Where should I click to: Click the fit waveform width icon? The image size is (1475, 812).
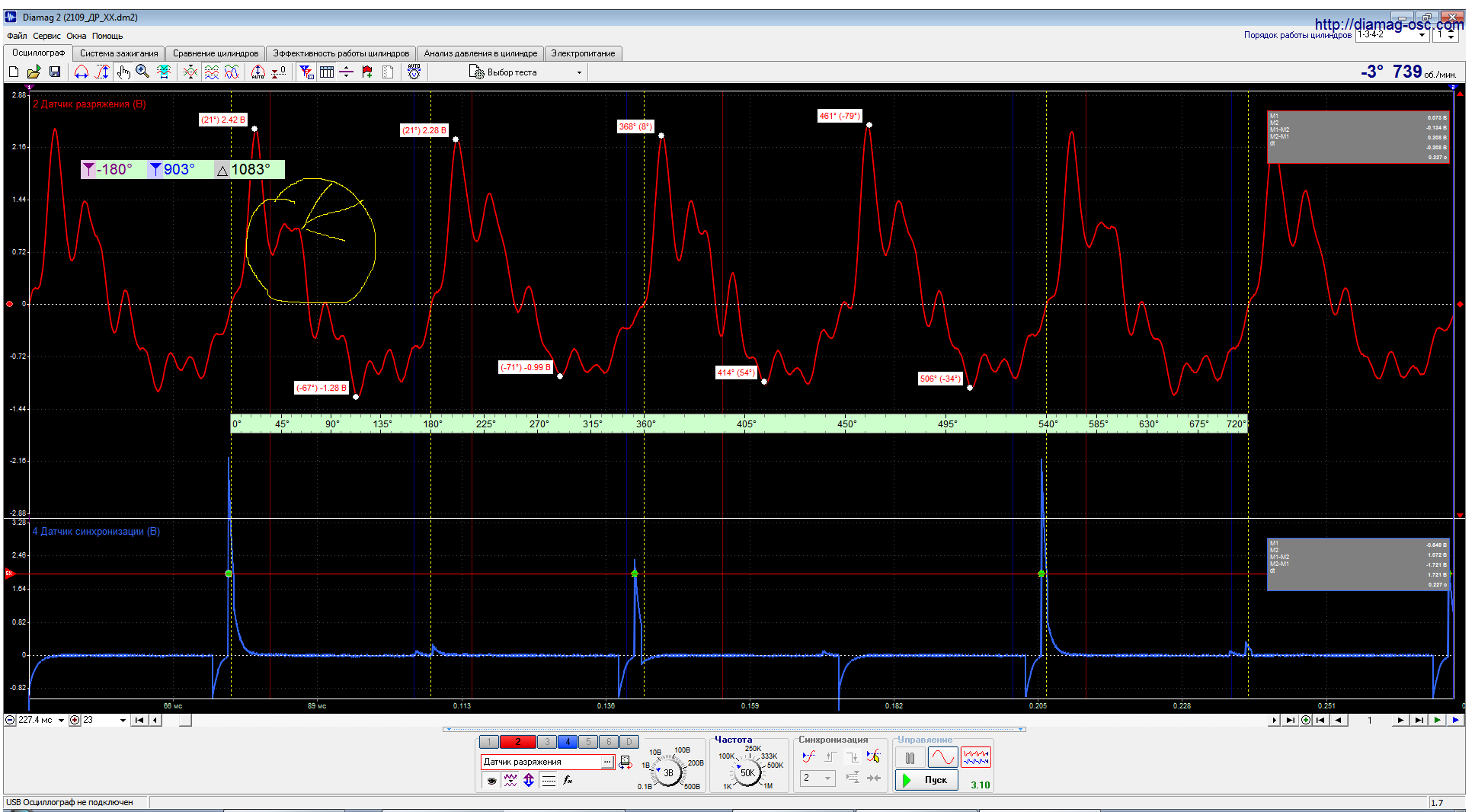tap(164, 72)
